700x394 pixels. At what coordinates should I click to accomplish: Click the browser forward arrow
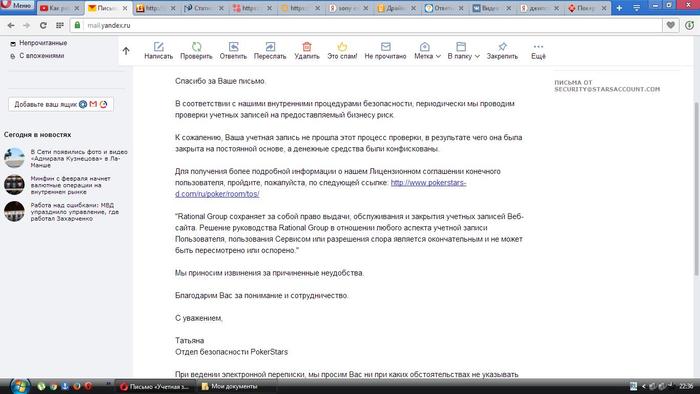pos(26,25)
